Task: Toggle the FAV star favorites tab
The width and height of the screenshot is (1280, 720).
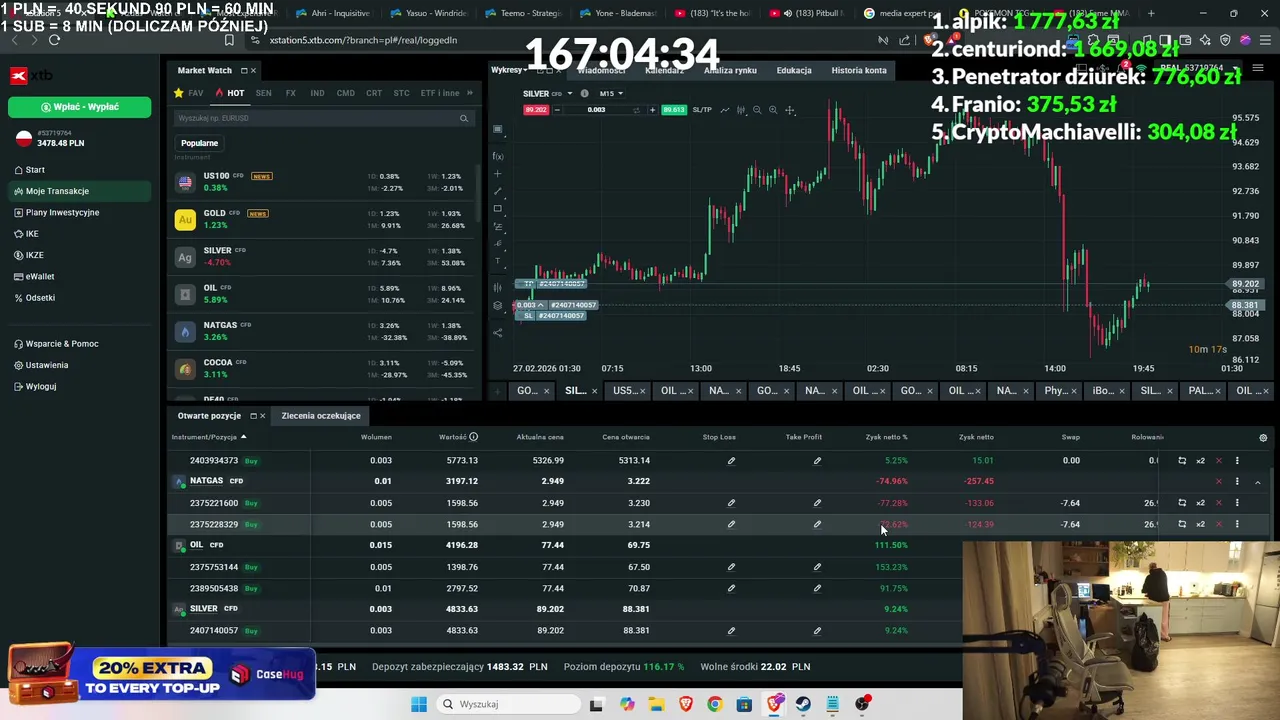Action: pos(190,93)
